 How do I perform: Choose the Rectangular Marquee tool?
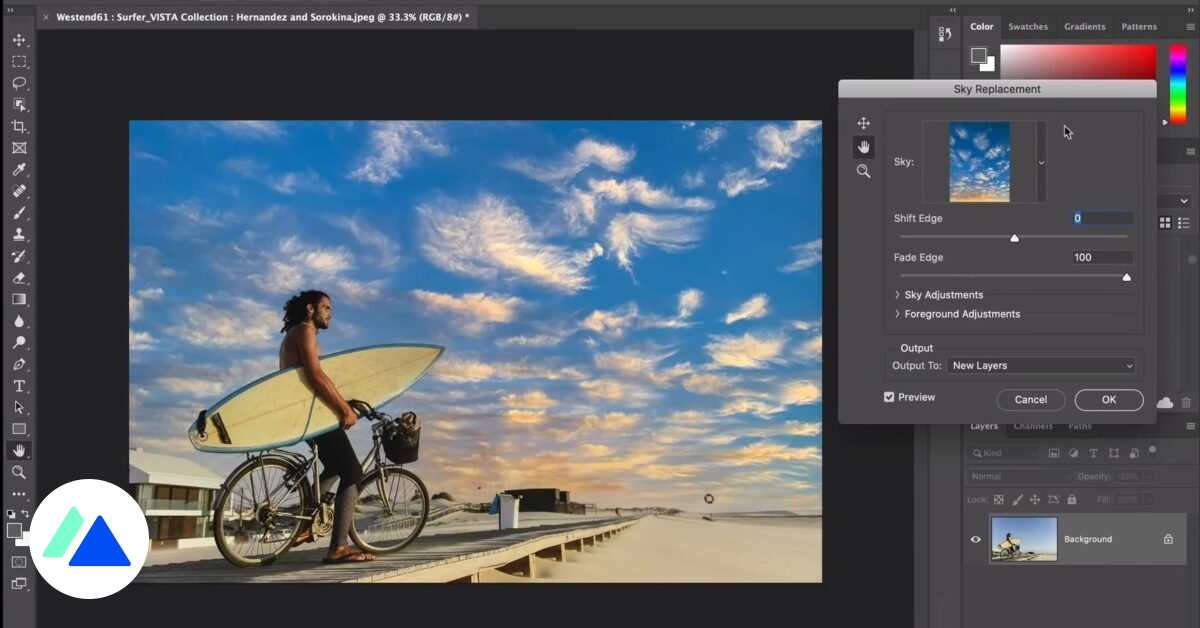click(19, 62)
